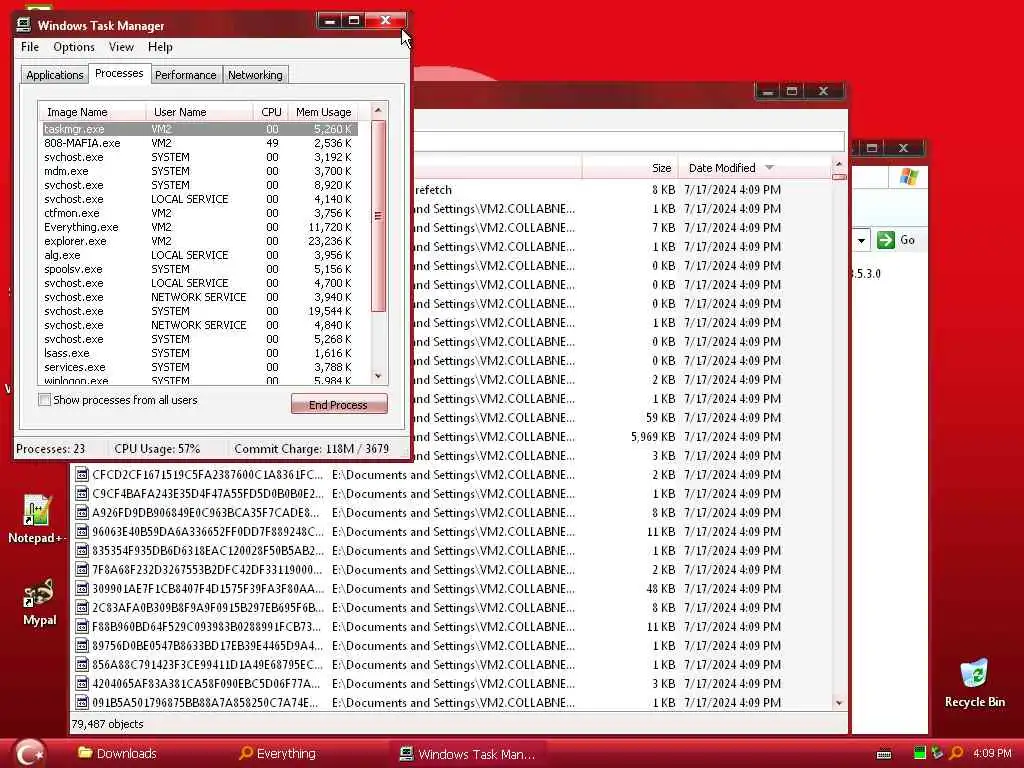The image size is (1024, 768).
Task: Select file icon for 89756D0BE0547B8633BD17EB39E4465D9A4
Action: 82,645
